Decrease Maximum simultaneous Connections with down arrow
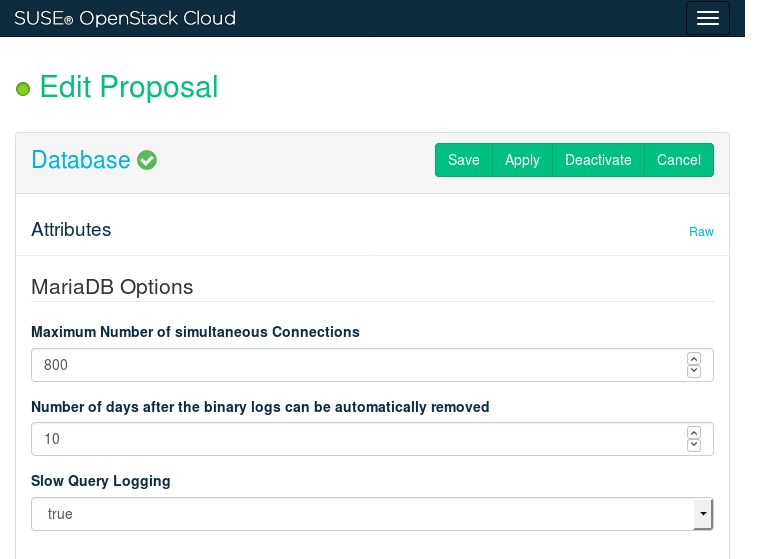The width and height of the screenshot is (765, 559). coord(694,371)
